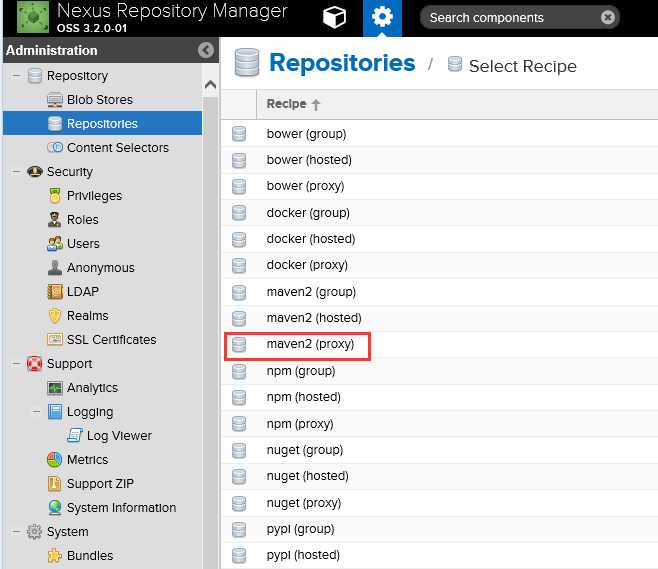The width and height of the screenshot is (658, 569).
Task: Open the Metrics label under Support
Action: [x=88, y=459]
